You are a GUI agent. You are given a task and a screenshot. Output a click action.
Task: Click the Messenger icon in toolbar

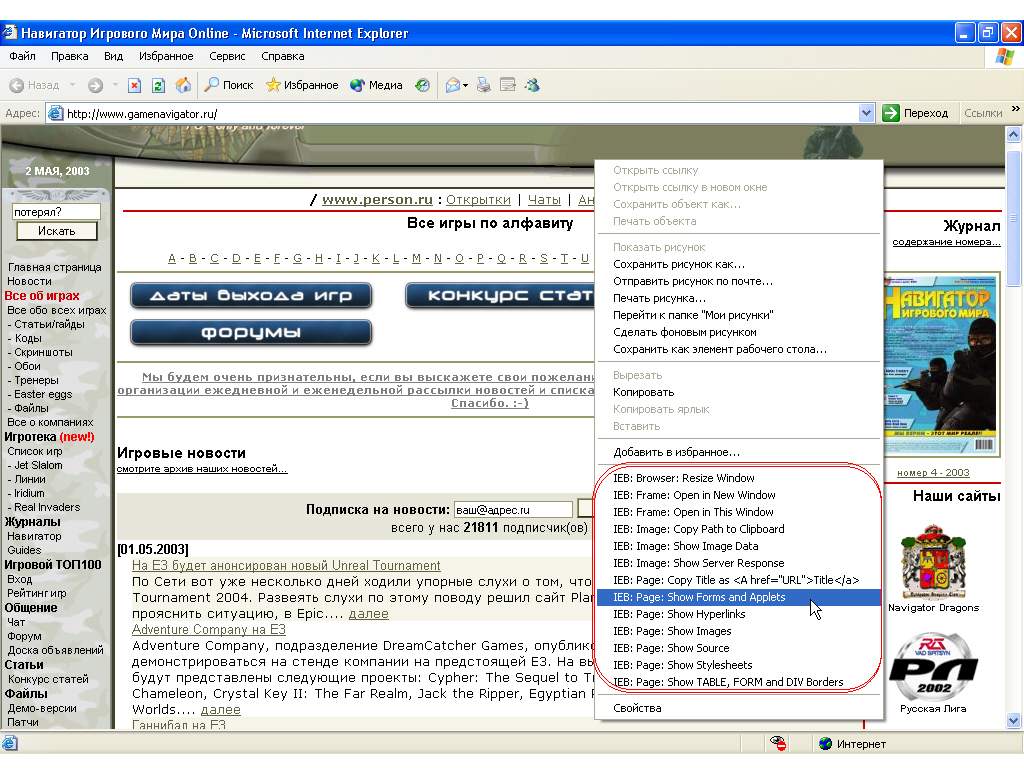[x=532, y=85]
